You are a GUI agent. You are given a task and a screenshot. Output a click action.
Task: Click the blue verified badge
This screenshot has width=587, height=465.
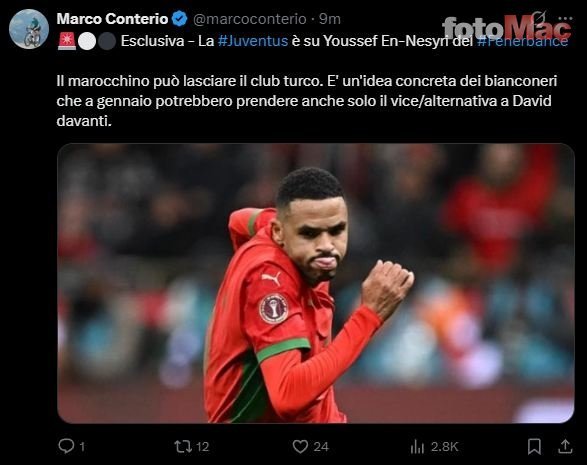pyautogui.click(x=180, y=19)
